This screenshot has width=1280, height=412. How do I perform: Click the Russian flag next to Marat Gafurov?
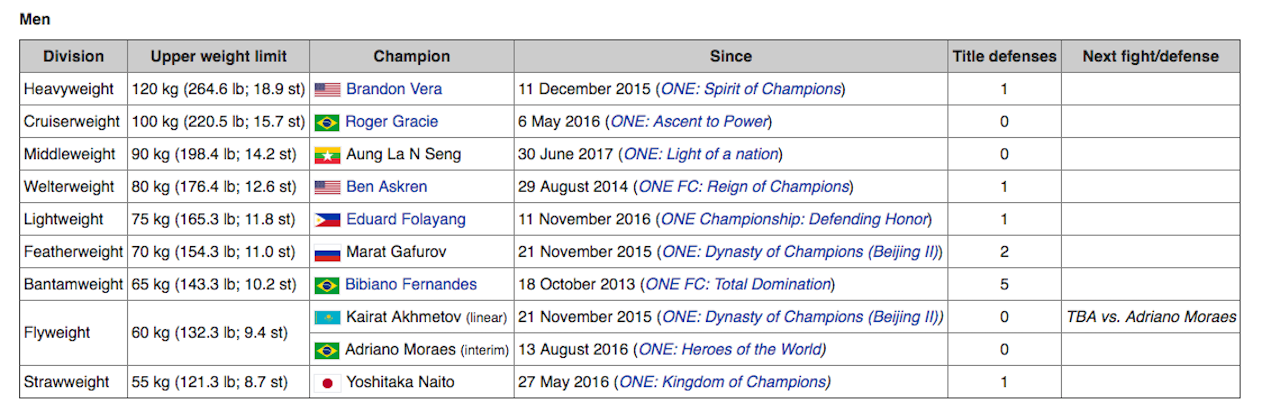coord(327,252)
